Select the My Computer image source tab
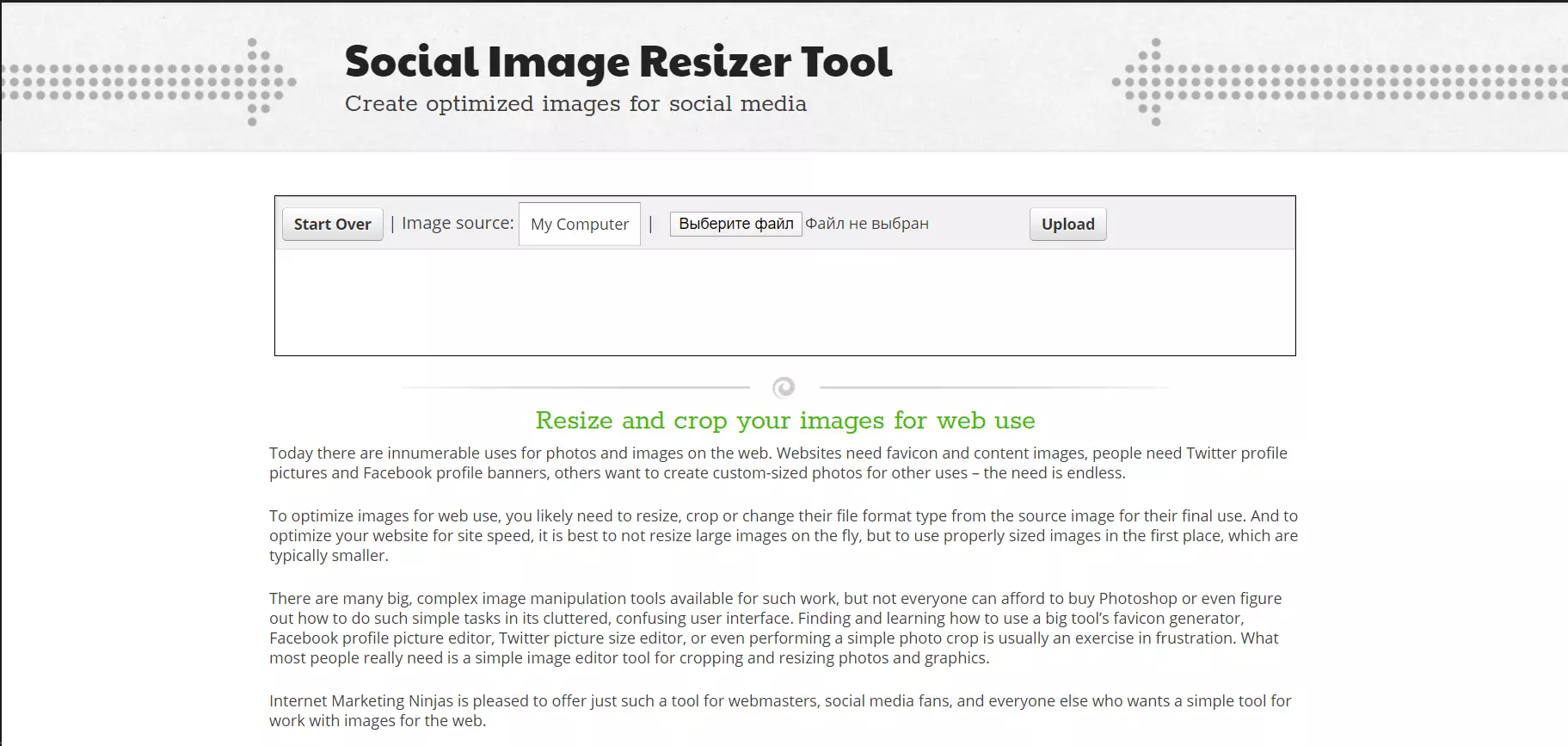 click(580, 224)
